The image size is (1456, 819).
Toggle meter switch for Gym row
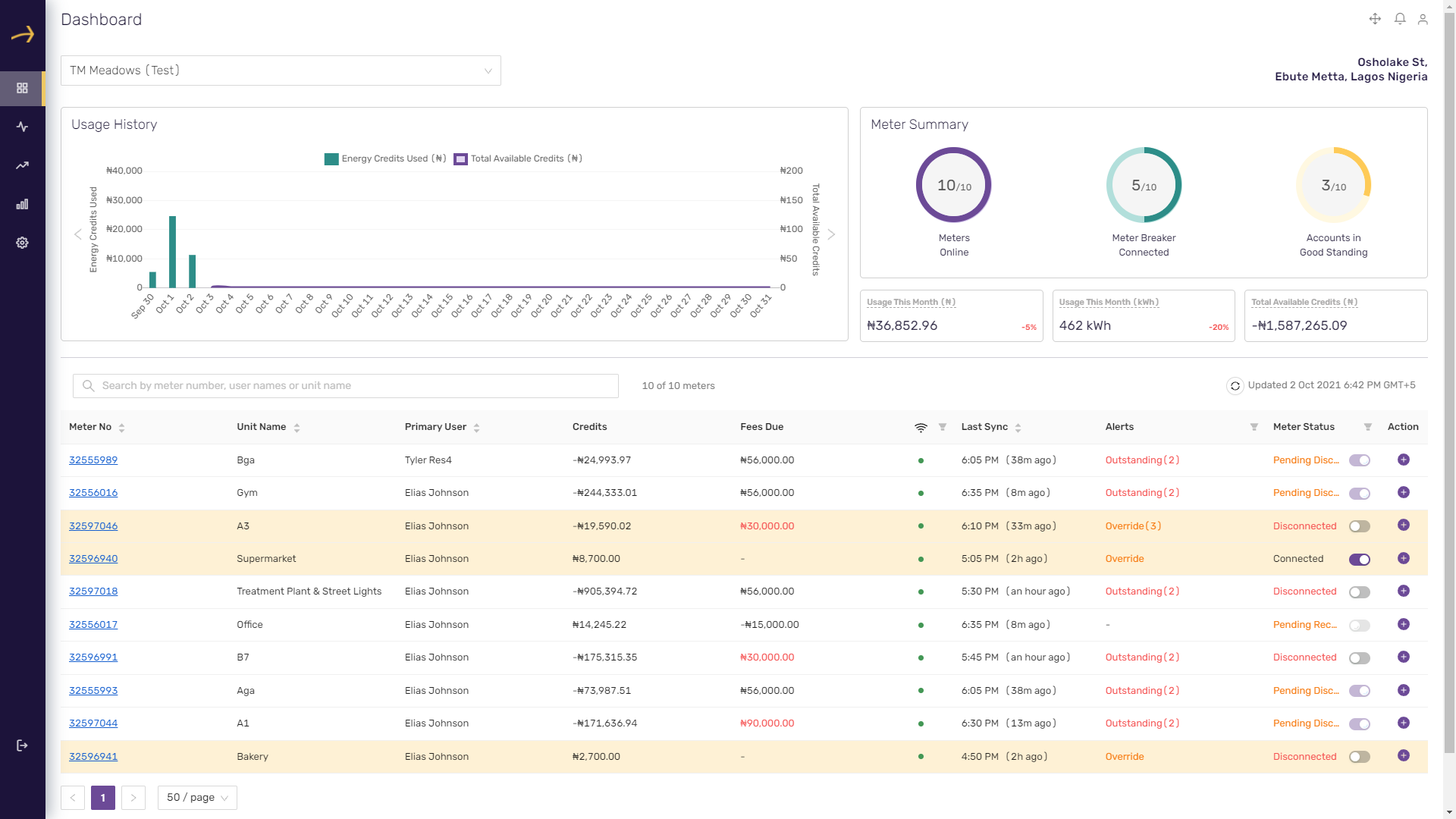1360,494
